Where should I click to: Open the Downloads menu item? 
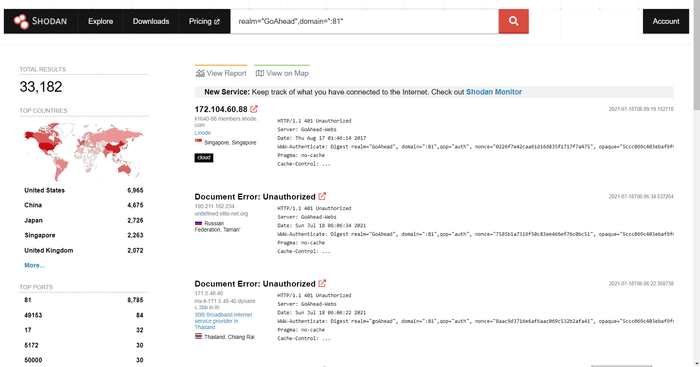(x=151, y=21)
